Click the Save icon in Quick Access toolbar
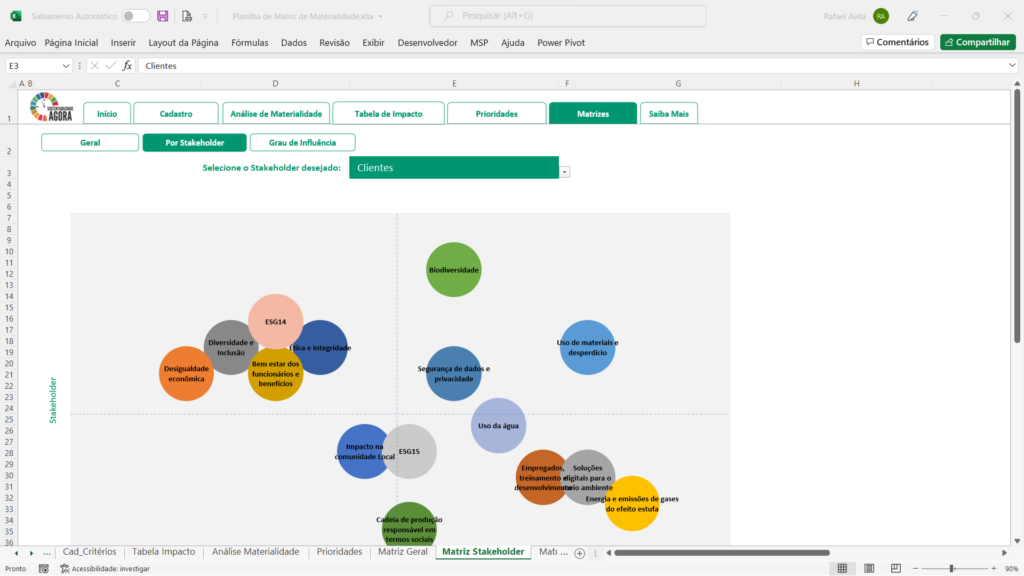 coord(161,16)
